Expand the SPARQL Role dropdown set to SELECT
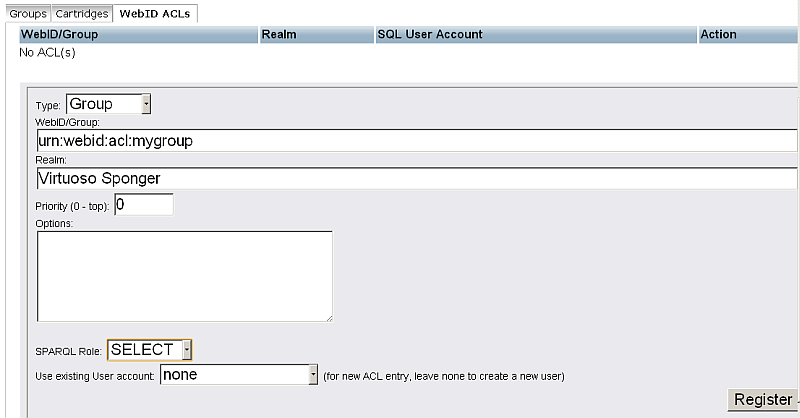800x418 pixels. [149, 350]
